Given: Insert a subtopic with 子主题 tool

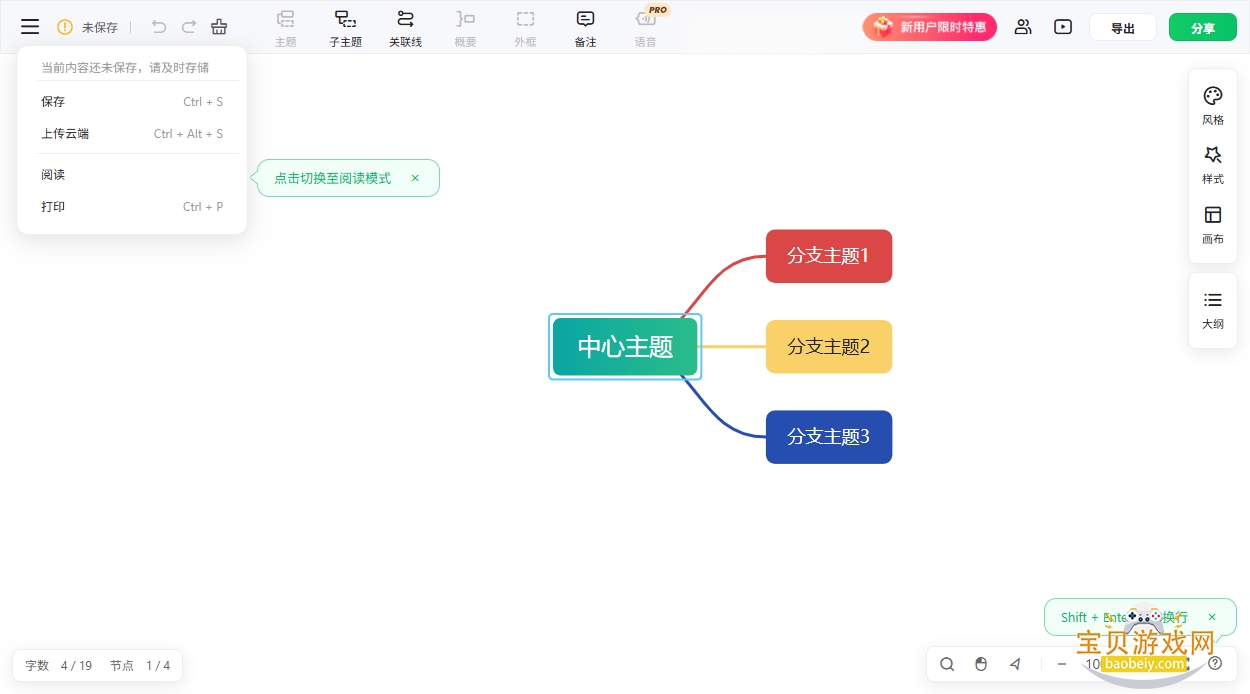Looking at the screenshot, I should (x=346, y=28).
